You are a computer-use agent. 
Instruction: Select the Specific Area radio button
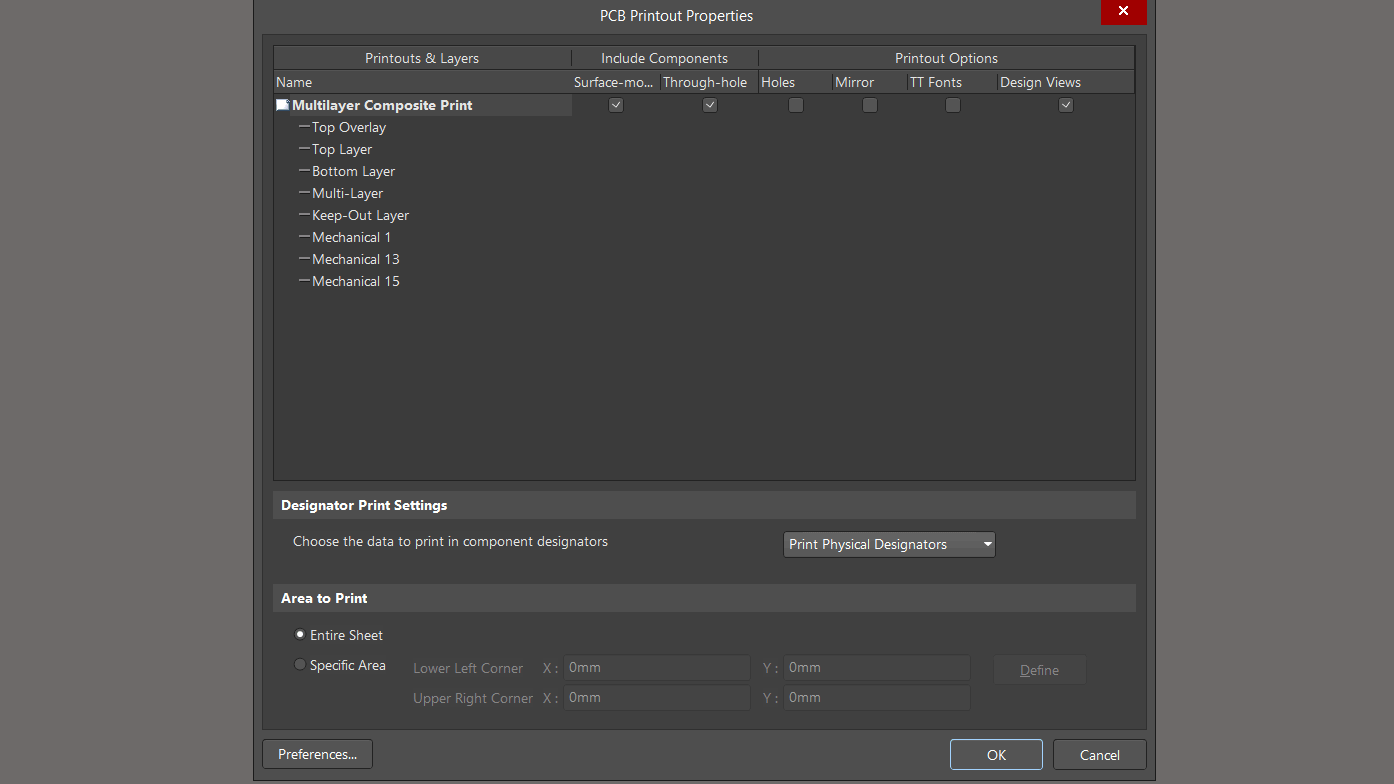point(300,665)
